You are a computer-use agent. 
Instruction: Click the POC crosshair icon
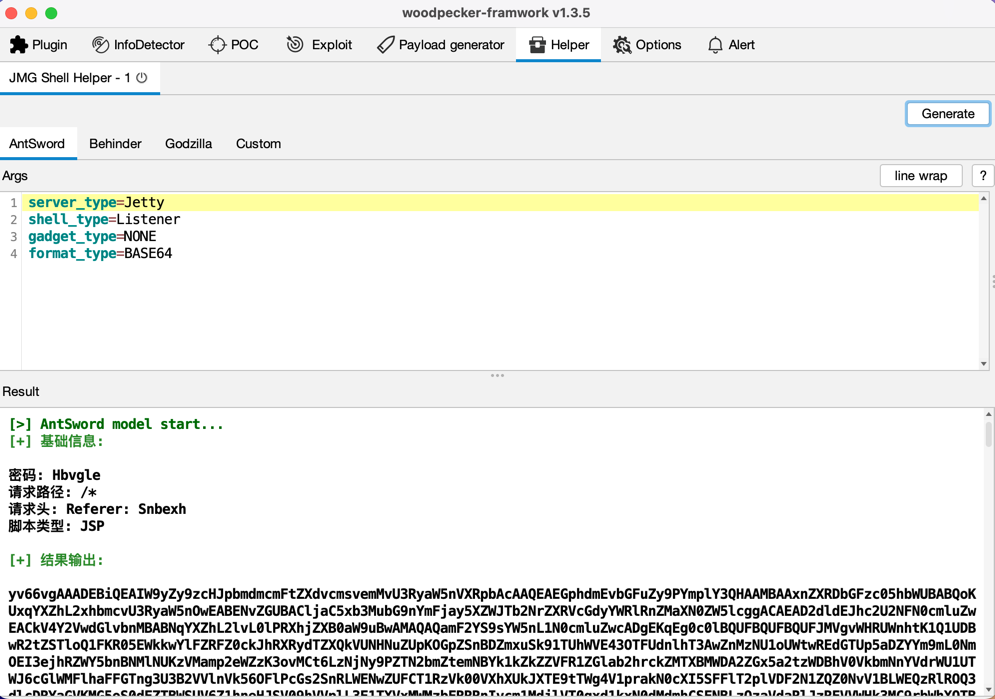(217, 44)
